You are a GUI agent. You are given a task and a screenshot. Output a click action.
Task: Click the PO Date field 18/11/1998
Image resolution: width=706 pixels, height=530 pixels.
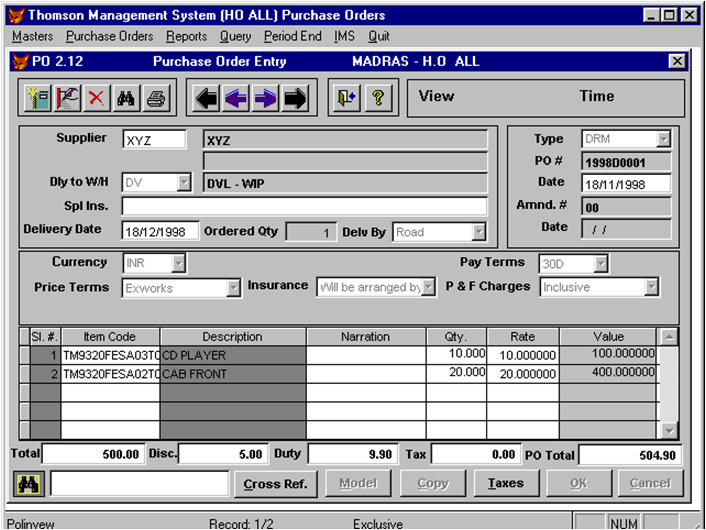point(626,184)
